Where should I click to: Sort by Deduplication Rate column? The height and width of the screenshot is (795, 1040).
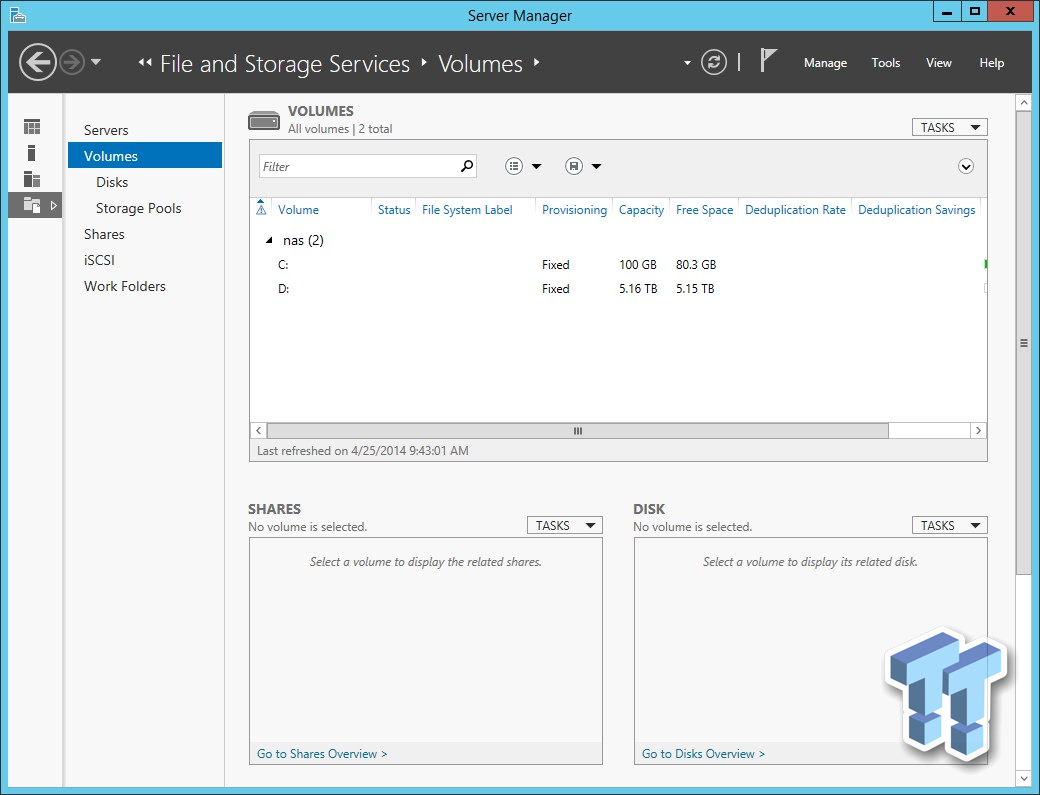pyautogui.click(x=795, y=210)
